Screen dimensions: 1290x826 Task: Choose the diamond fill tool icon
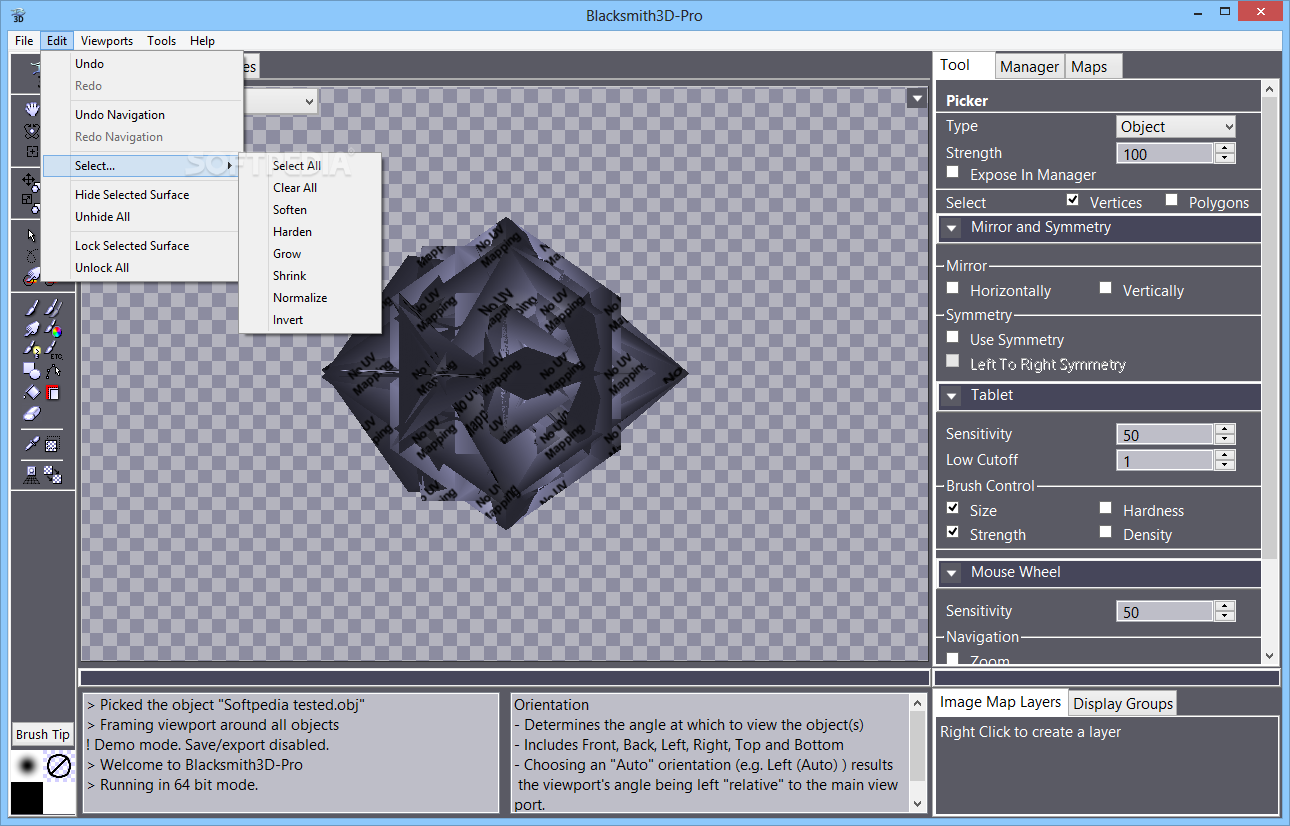click(x=32, y=392)
